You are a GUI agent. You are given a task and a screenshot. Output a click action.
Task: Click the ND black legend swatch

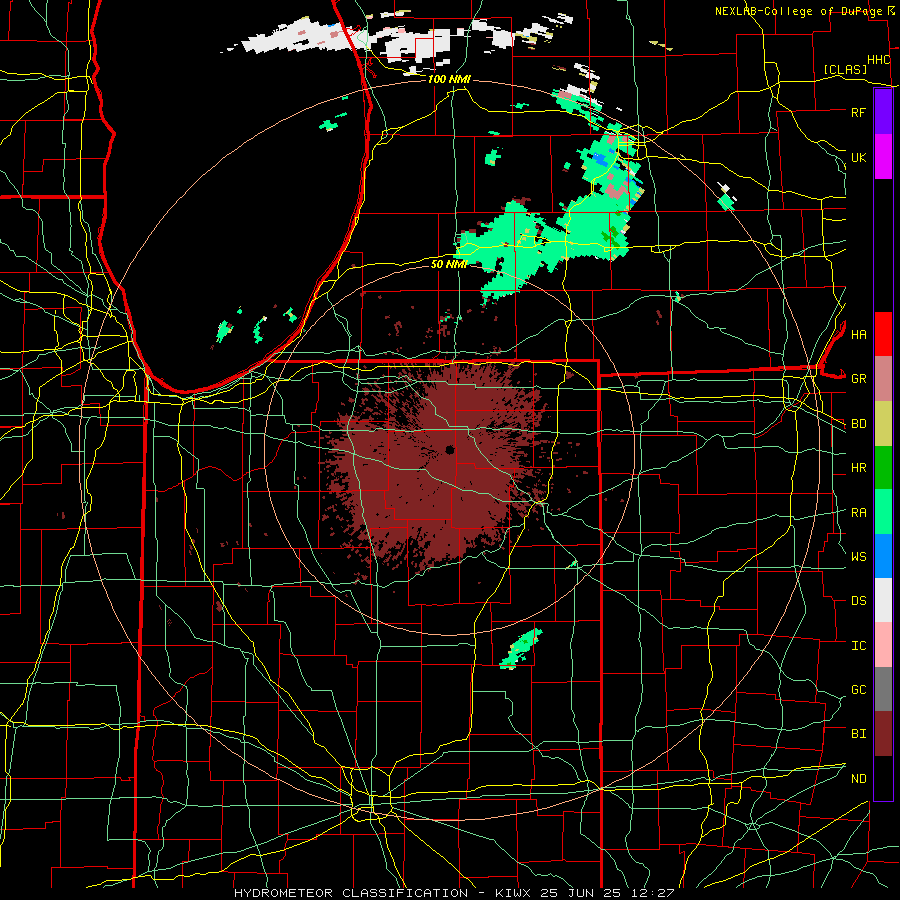[883, 778]
